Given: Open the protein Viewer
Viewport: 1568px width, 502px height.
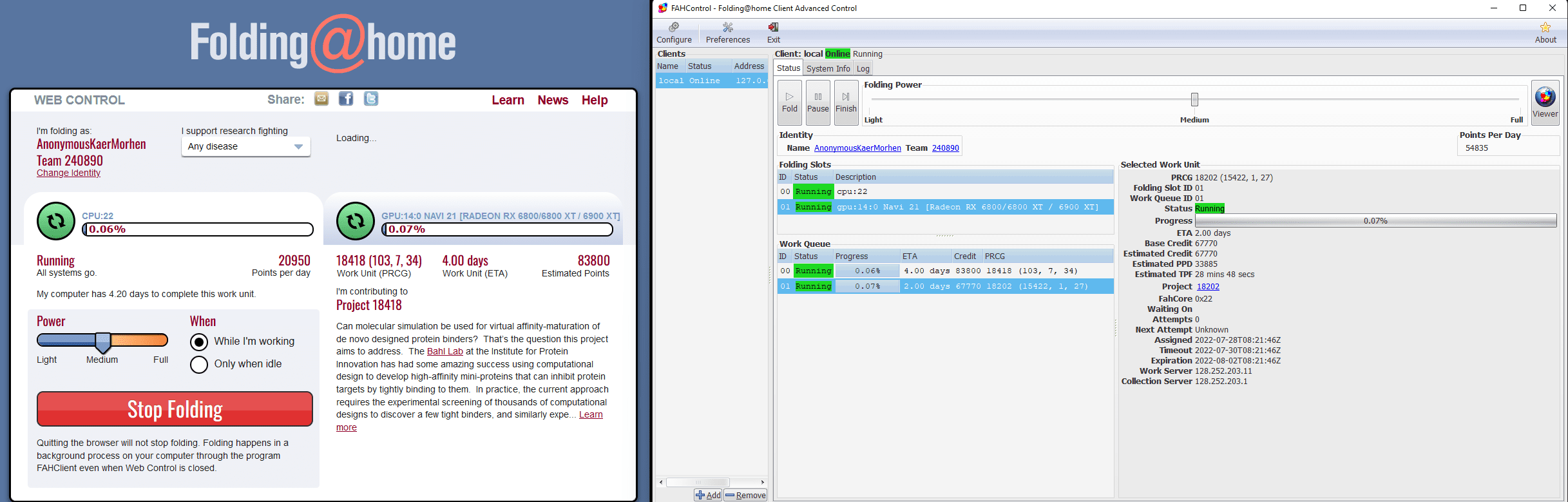Looking at the screenshot, I should pos(1545,102).
